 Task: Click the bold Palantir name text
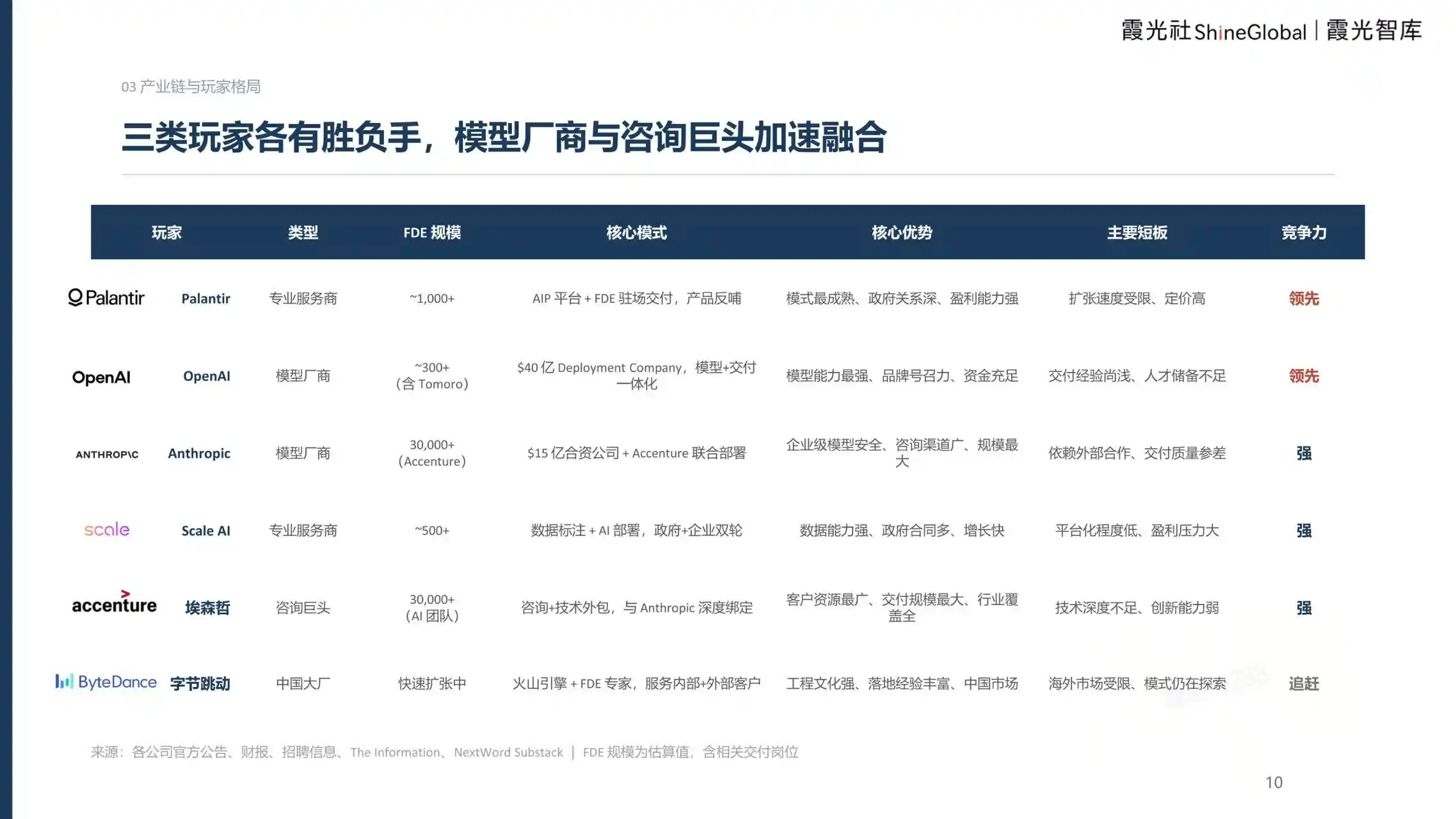coord(205,298)
